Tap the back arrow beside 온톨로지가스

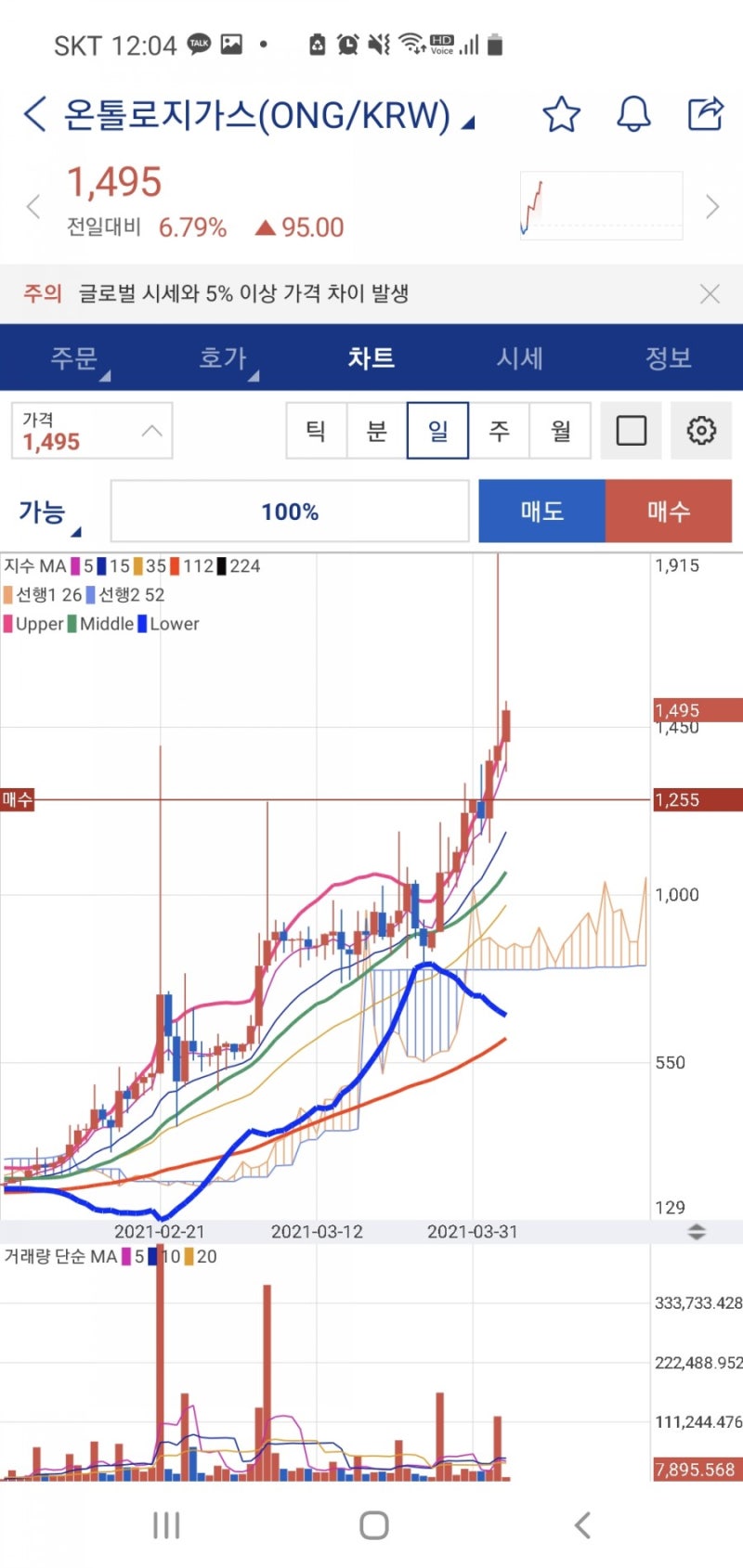pos(34,114)
